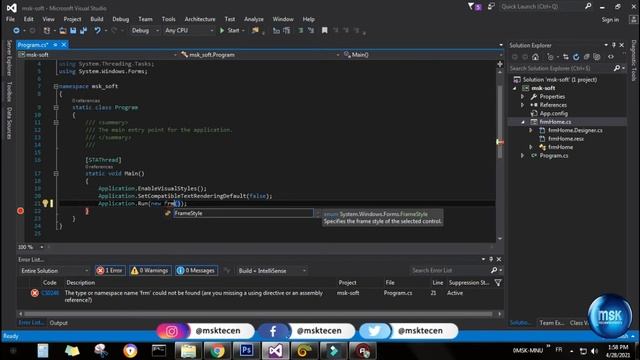Open the Server Explorer side tab
640x360 pixels.
pyautogui.click(x=9, y=58)
